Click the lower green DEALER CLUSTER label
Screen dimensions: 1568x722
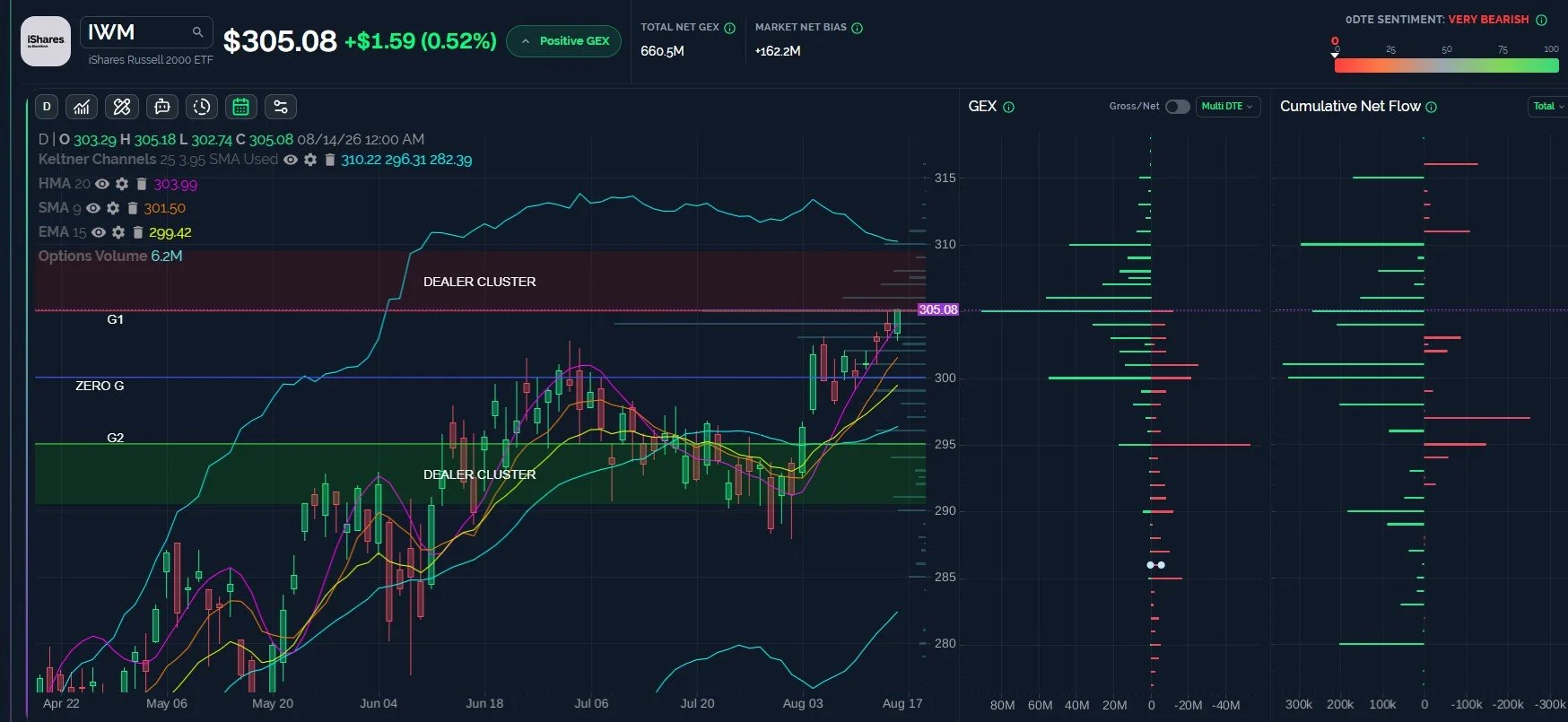[x=480, y=474]
